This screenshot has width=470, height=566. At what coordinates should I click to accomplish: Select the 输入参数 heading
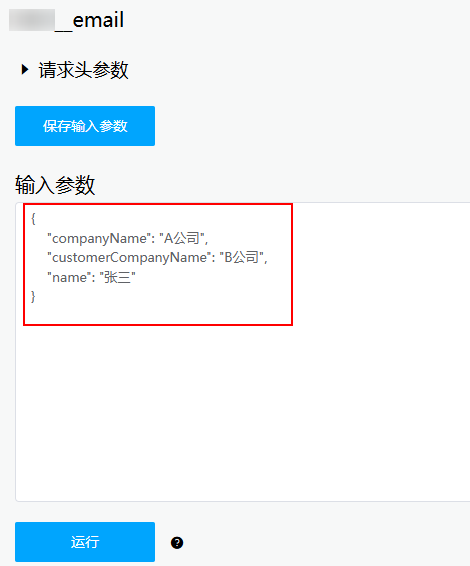(55, 185)
